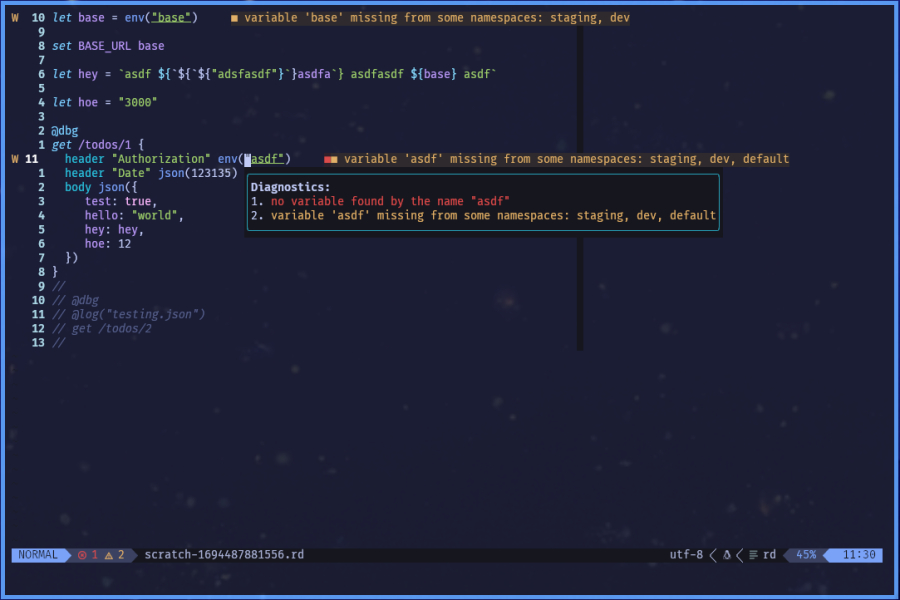Click the W warning sign on line 10
This screenshot has width=900, height=600.
coord(15,18)
